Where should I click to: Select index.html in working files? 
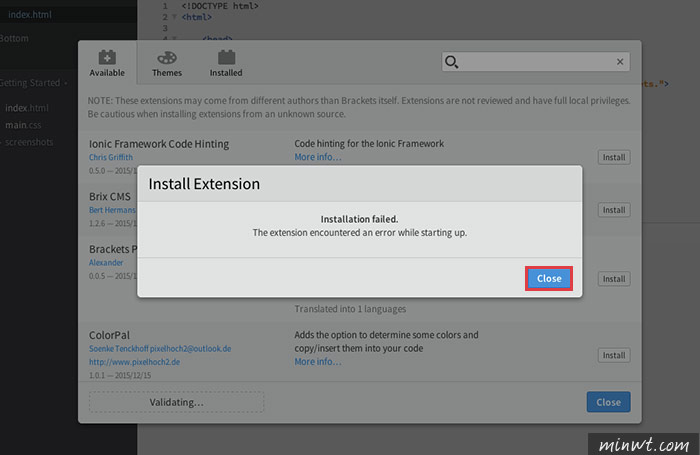[30, 14]
